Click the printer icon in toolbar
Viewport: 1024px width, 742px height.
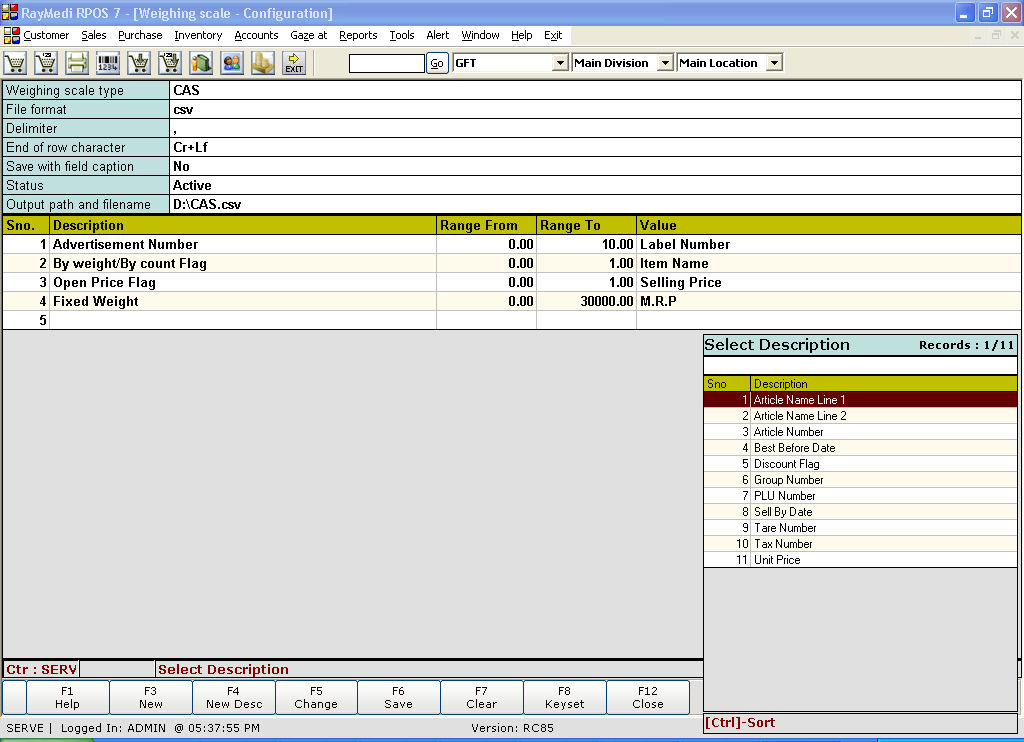point(77,63)
